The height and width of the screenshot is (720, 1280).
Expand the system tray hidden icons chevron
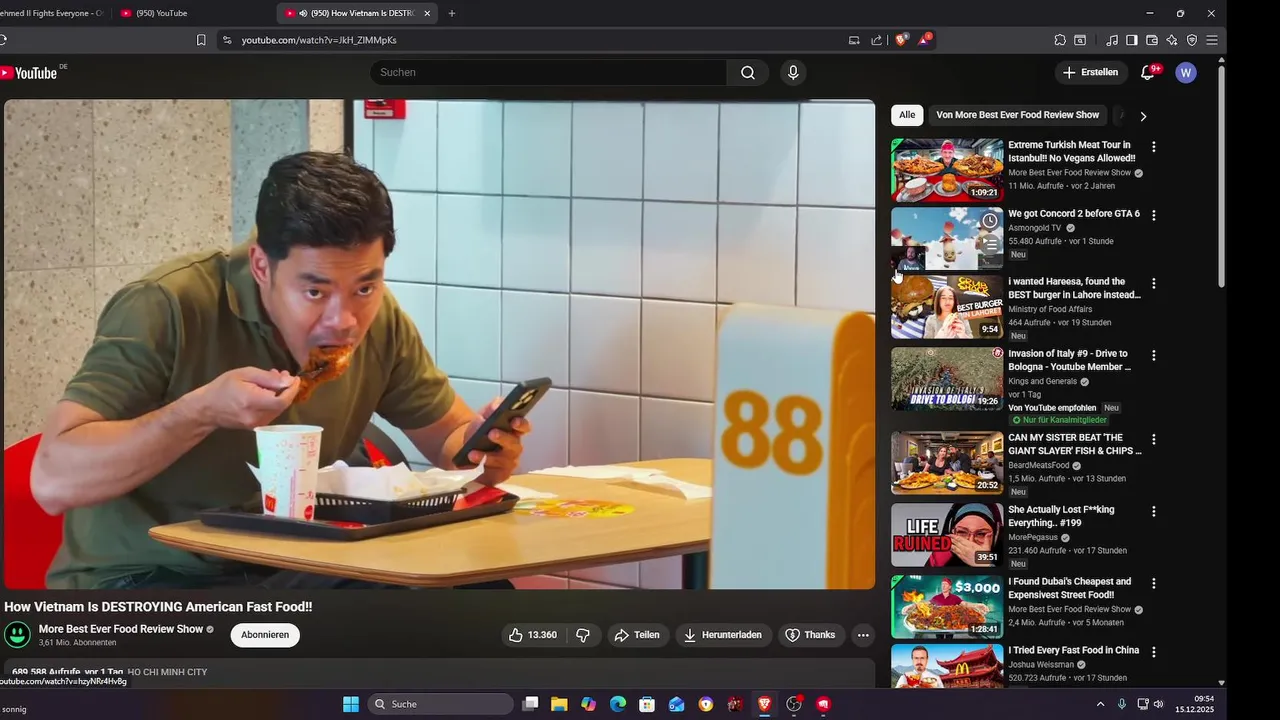pyautogui.click(x=1101, y=704)
